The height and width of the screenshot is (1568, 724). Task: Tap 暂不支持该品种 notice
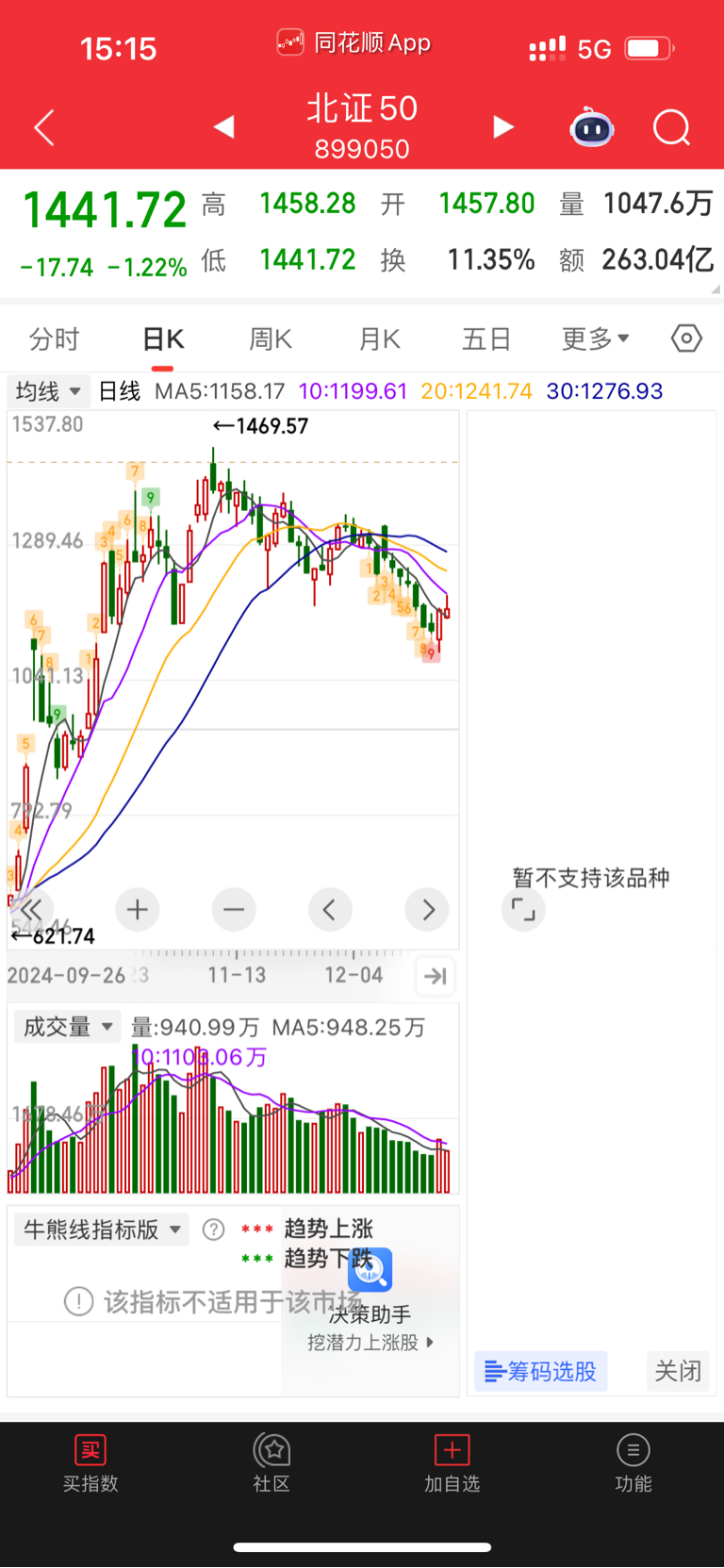(591, 878)
